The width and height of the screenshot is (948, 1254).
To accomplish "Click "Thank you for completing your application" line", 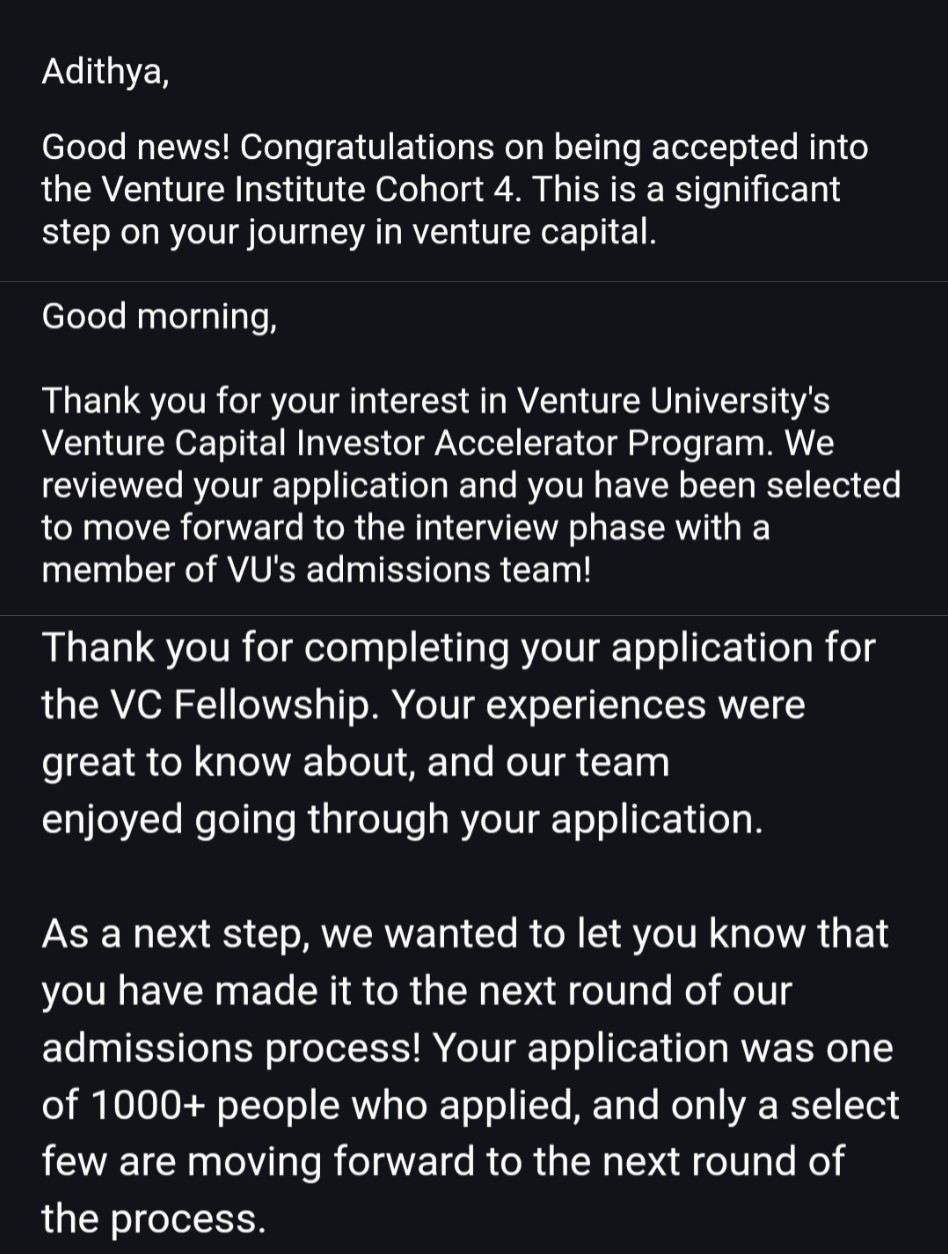I will coord(457,648).
